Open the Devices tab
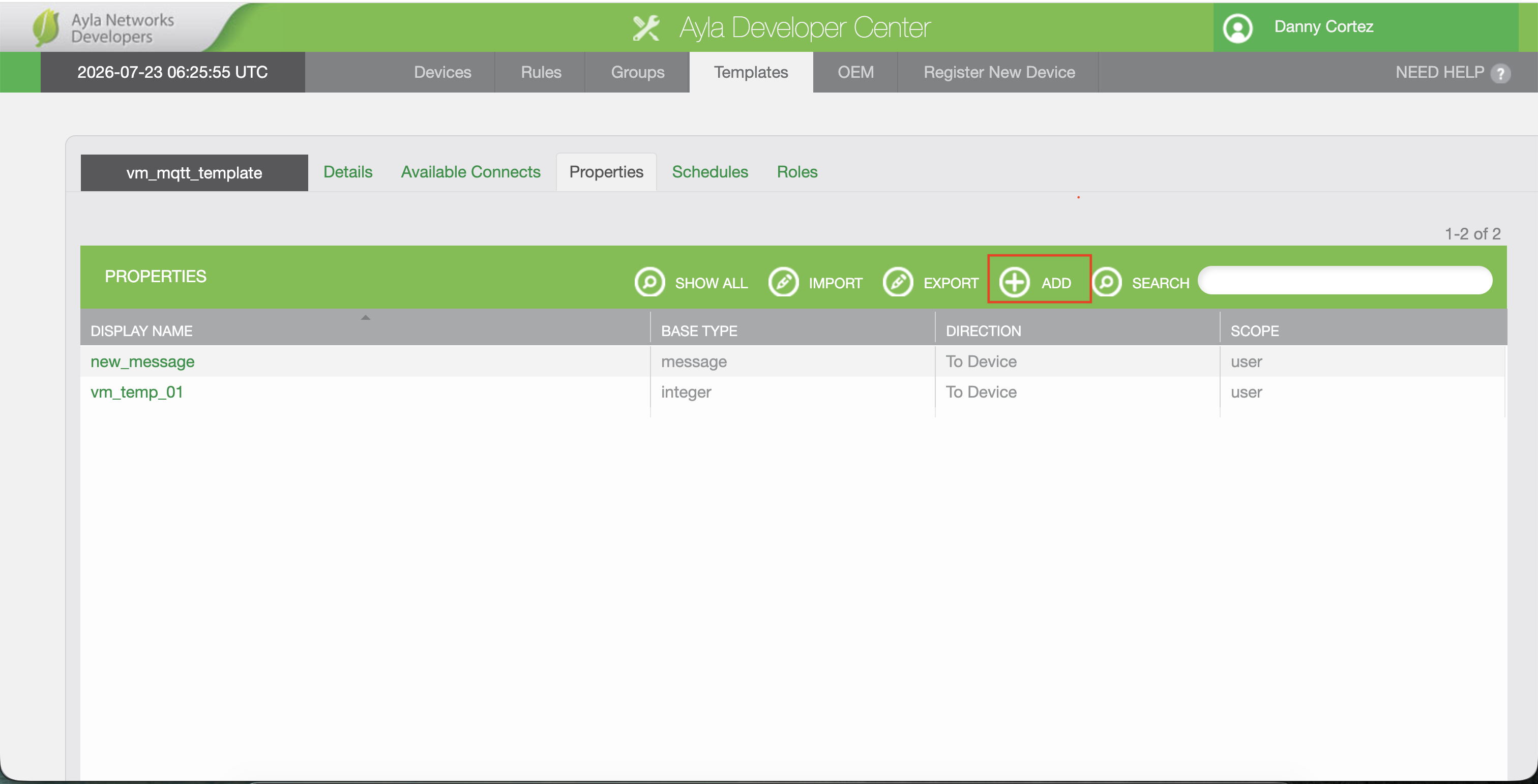1538x784 pixels. click(x=442, y=72)
